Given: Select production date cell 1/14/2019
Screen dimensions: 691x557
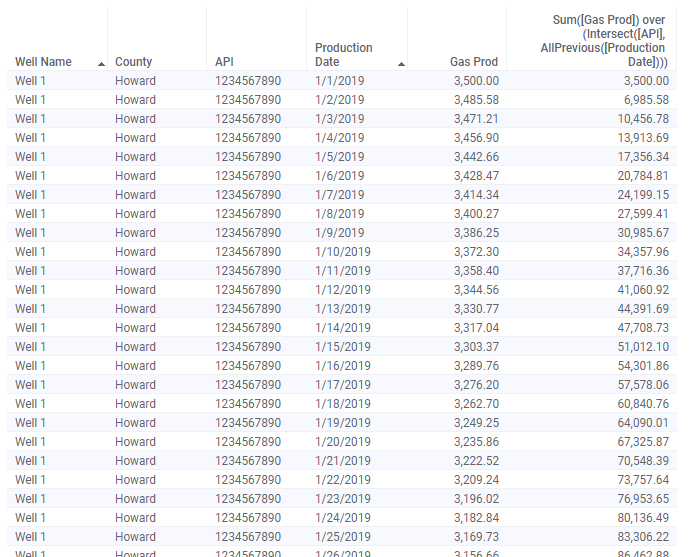Looking at the screenshot, I should 343,327.
